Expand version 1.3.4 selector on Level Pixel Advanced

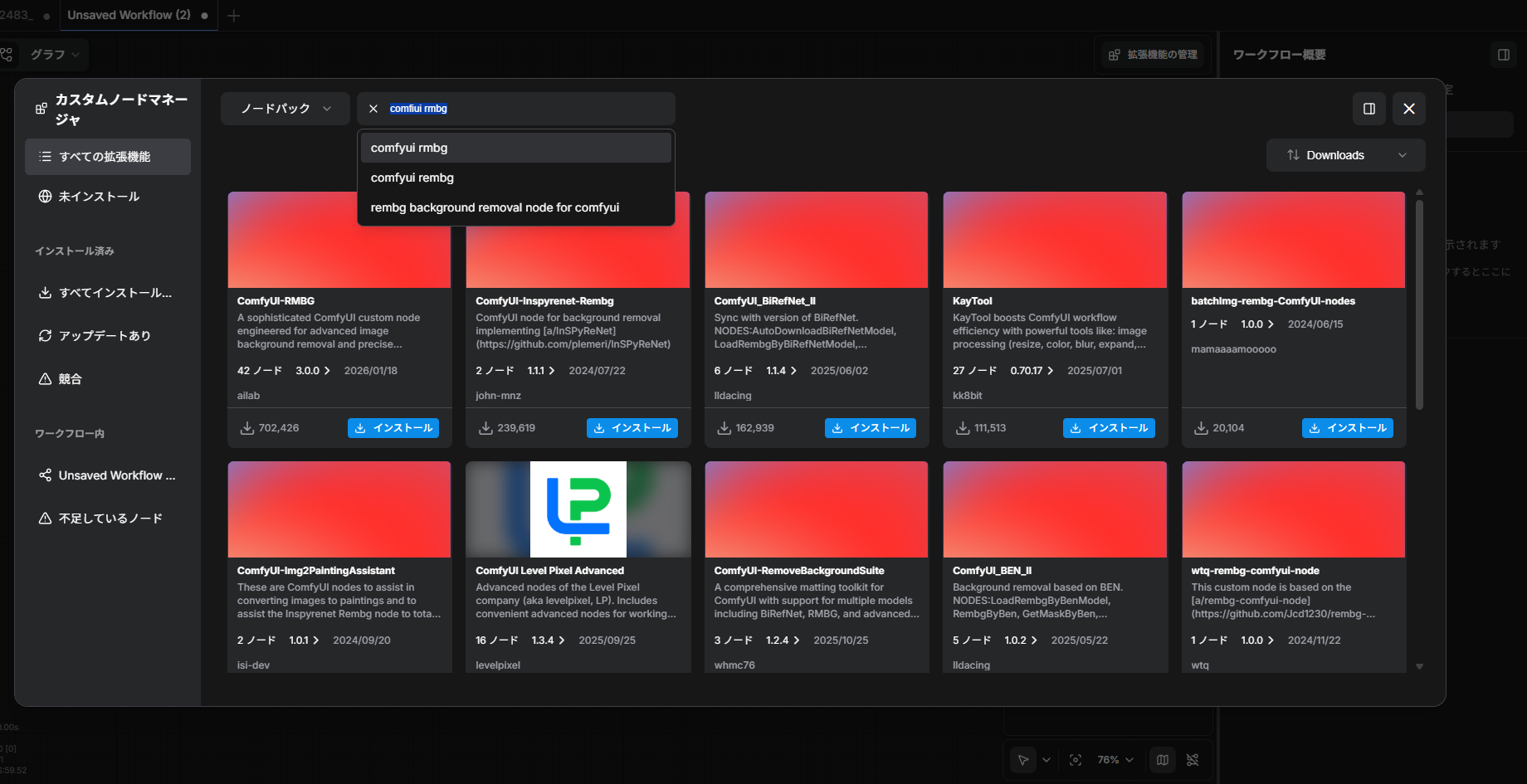[549, 640]
